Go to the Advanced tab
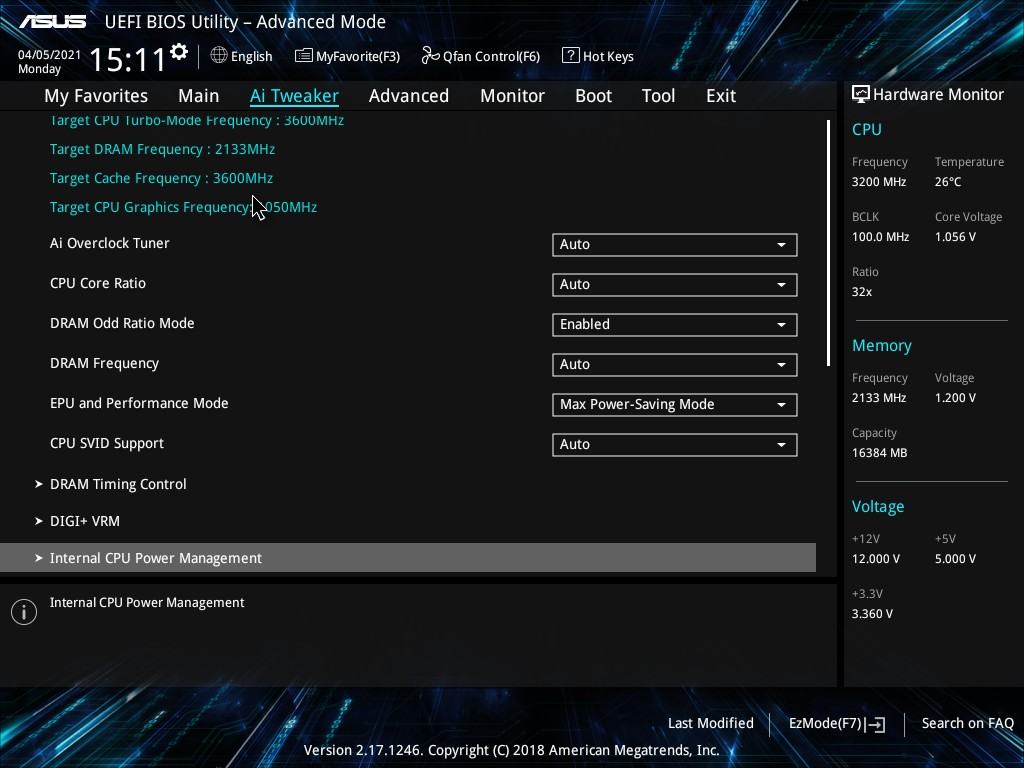This screenshot has width=1024, height=768. [x=409, y=96]
